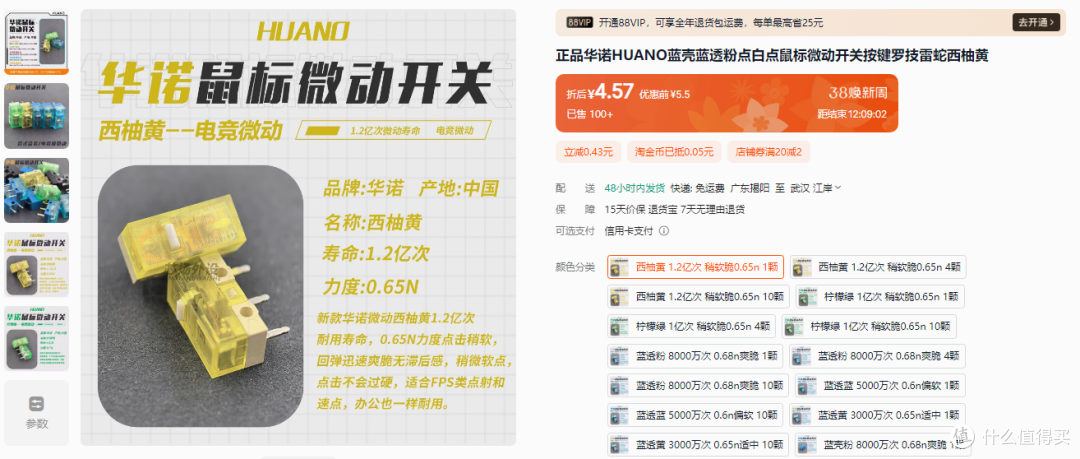Viewport: 1080px width, 459px height.
Task: Open the 淘金币已抵0.05元 coin deduction tag
Action: click(674, 152)
